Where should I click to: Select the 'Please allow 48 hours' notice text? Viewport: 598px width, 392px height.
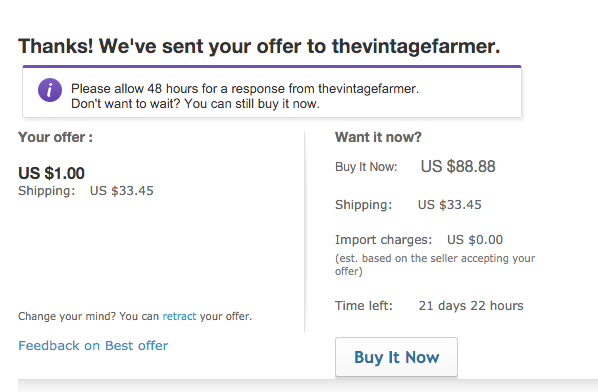pyautogui.click(x=245, y=88)
